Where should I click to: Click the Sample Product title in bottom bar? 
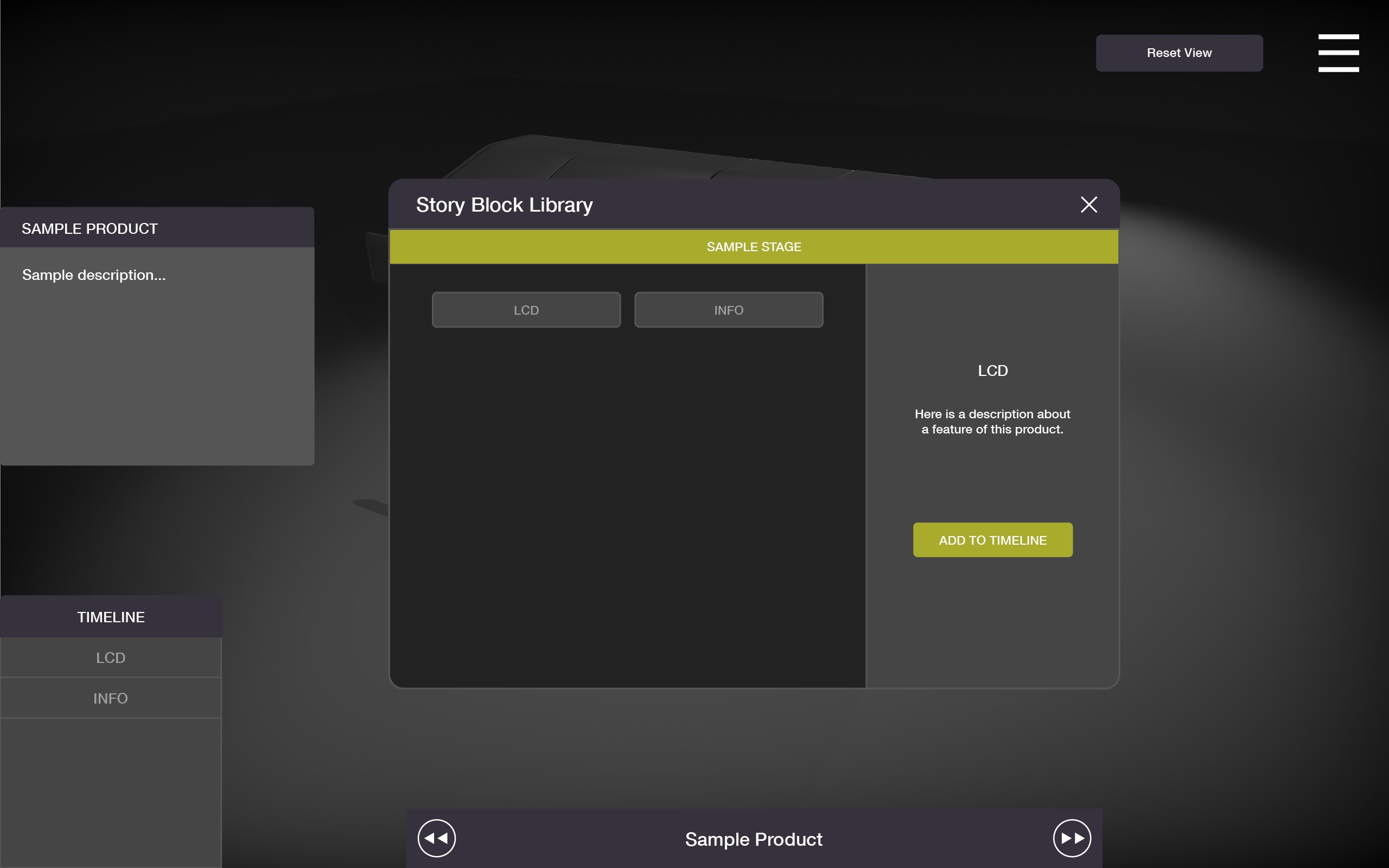pos(753,839)
